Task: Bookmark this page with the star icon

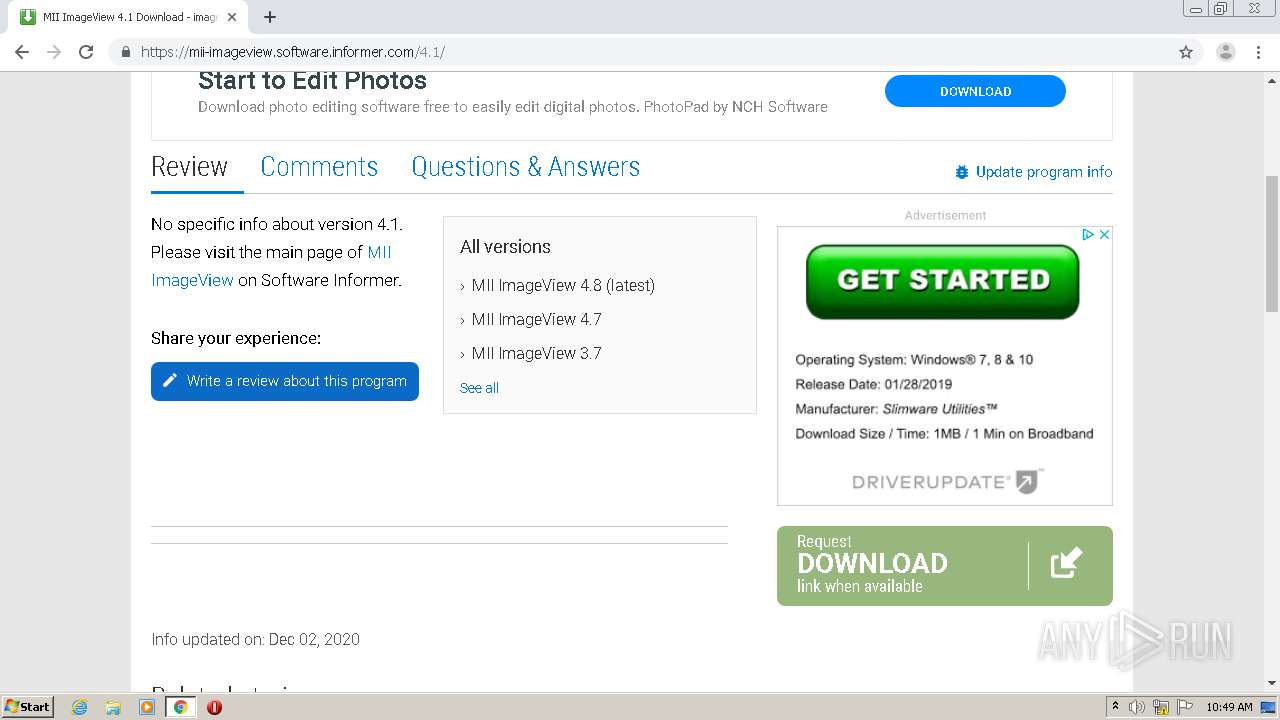Action: (1186, 52)
